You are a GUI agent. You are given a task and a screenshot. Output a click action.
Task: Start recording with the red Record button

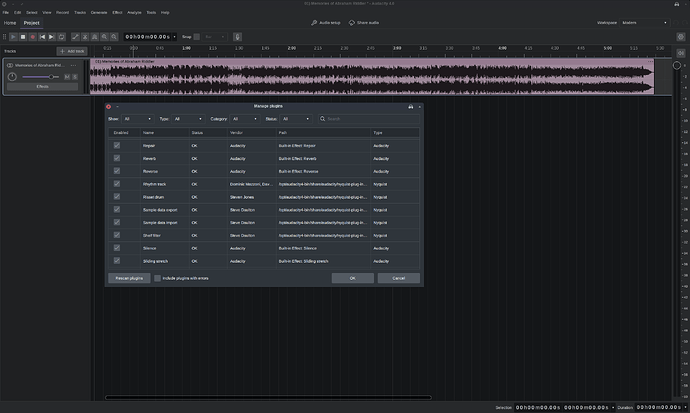coord(33,37)
